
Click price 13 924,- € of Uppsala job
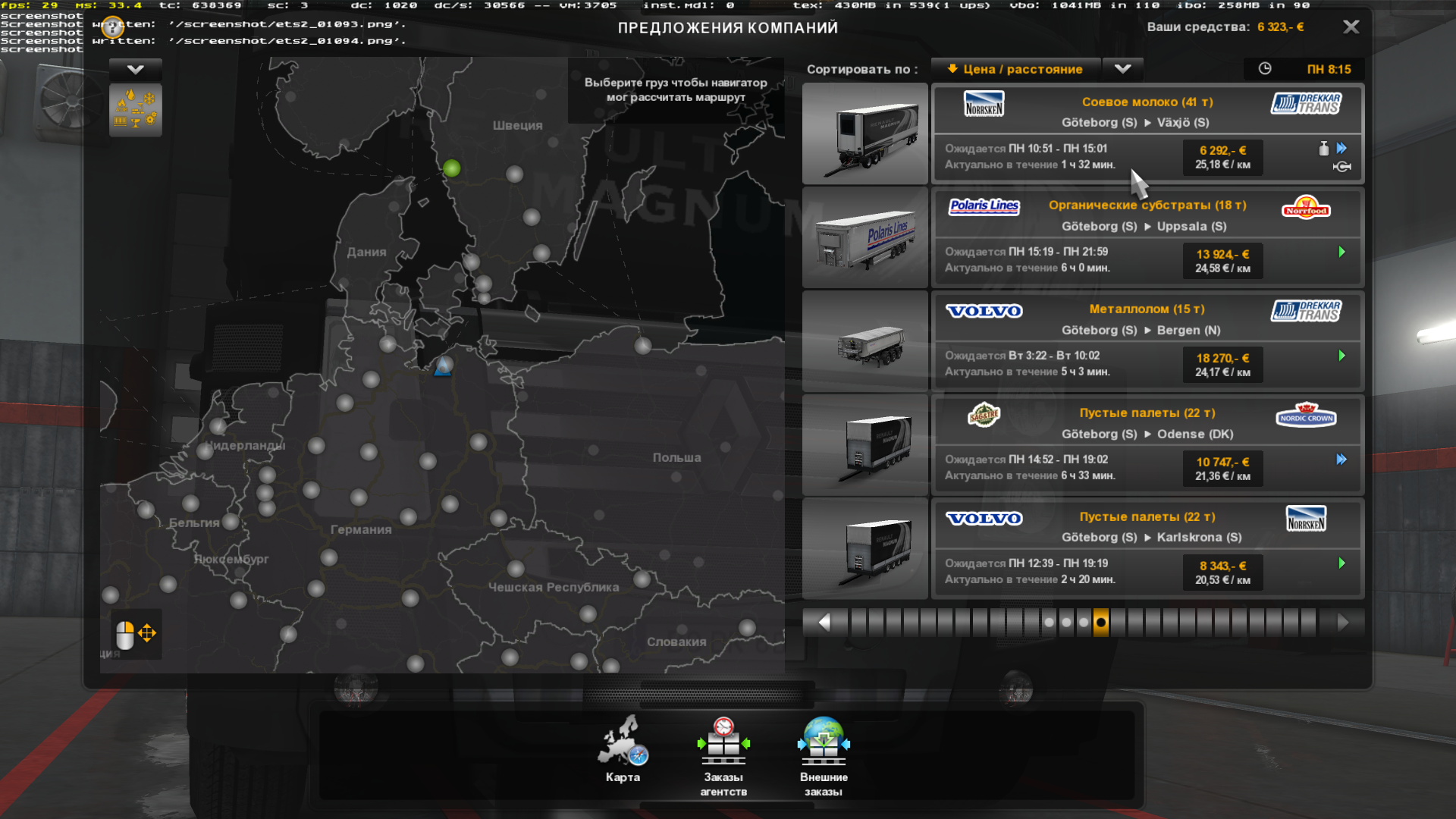[x=1223, y=254]
